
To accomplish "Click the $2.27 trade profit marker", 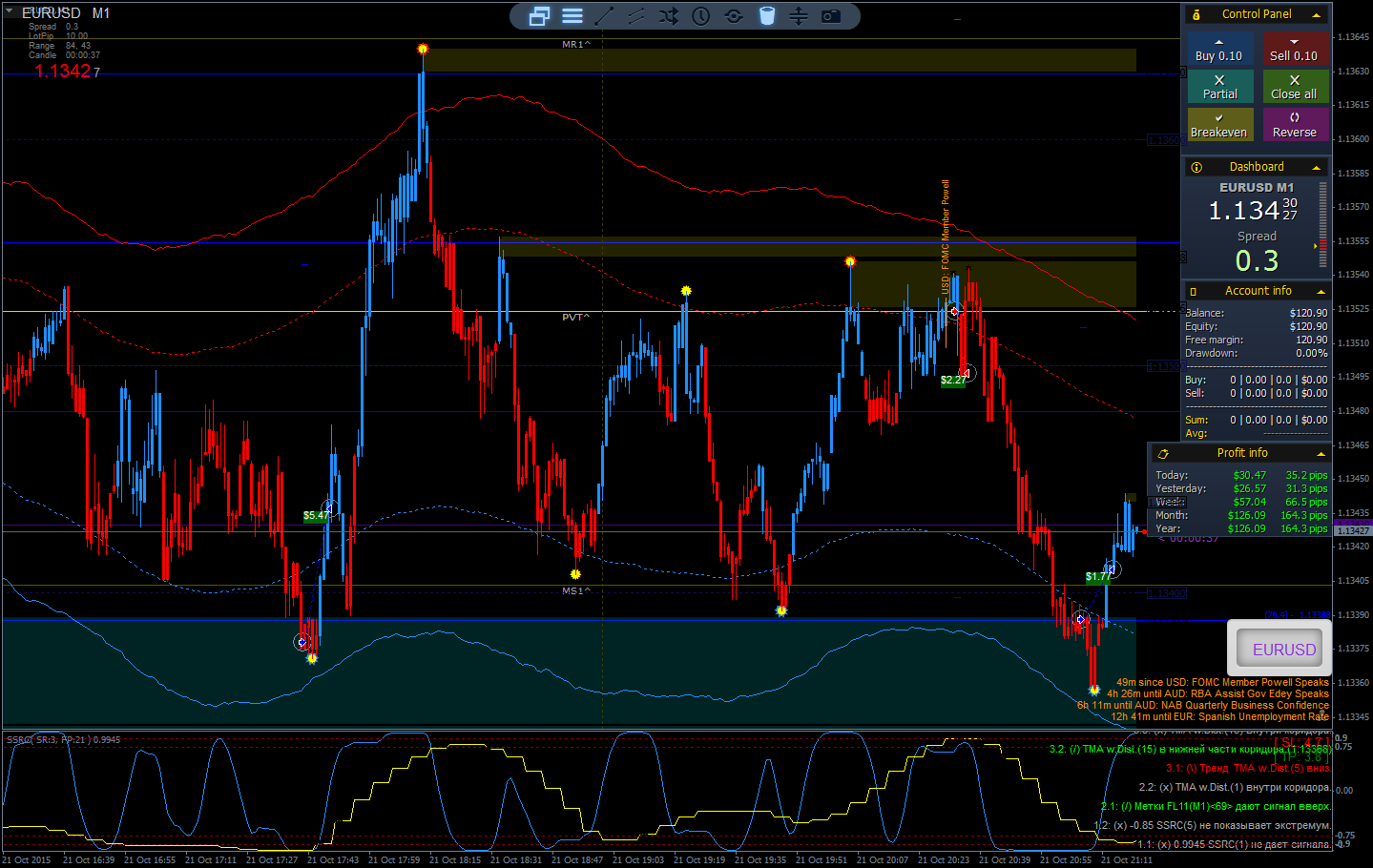I will [953, 380].
